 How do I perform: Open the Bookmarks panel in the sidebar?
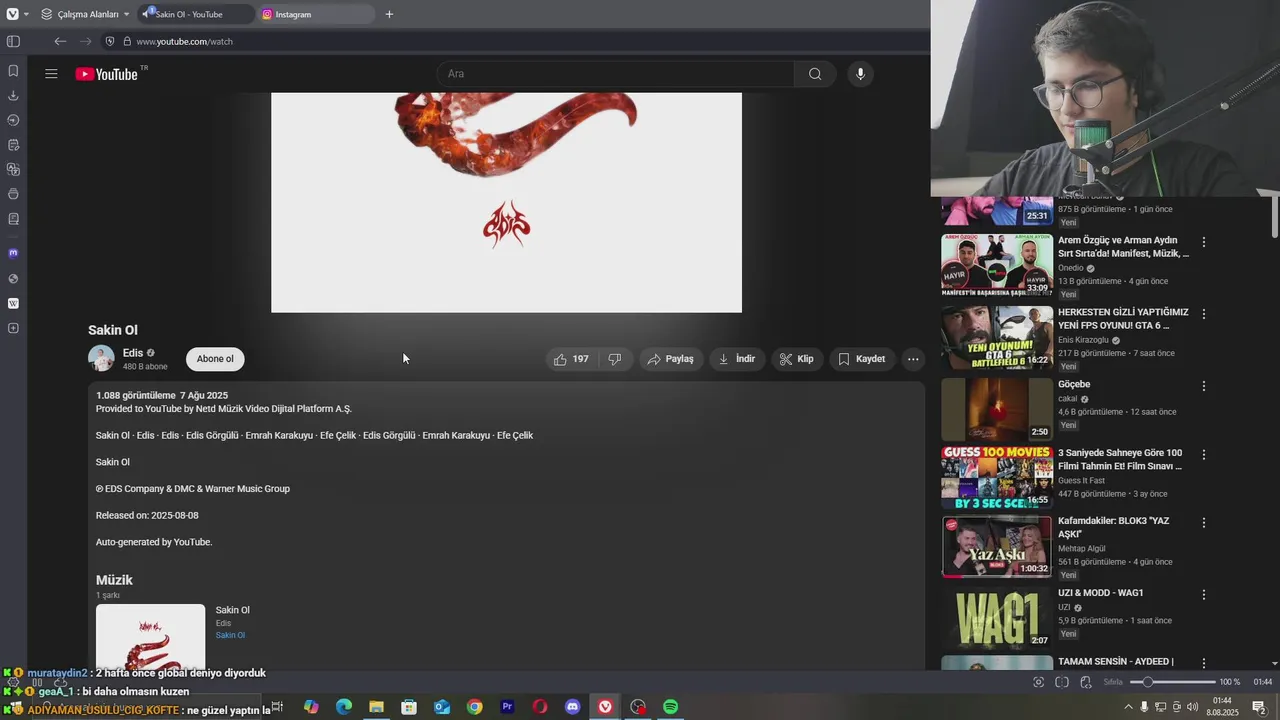pyautogui.click(x=13, y=71)
